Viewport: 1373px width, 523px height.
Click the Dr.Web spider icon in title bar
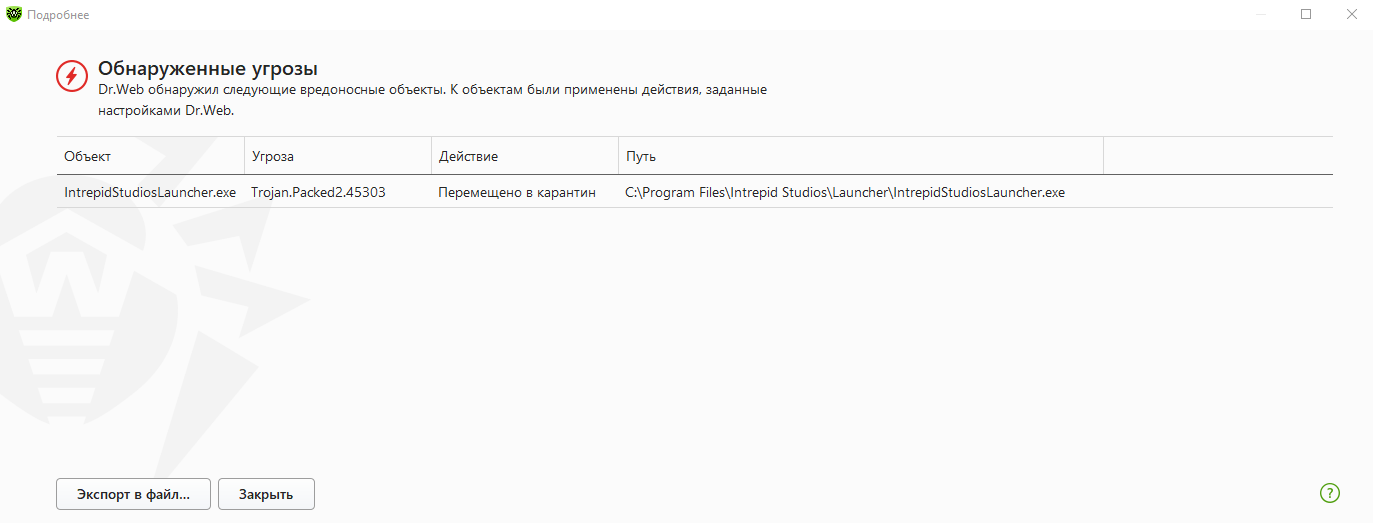tap(14, 14)
